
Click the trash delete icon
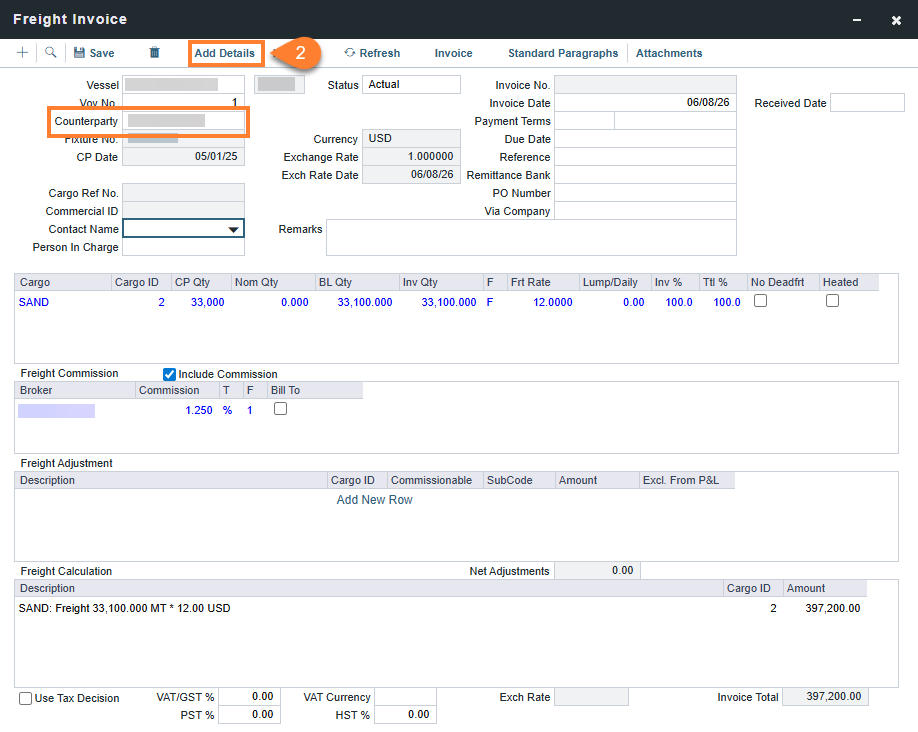[155, 53]
